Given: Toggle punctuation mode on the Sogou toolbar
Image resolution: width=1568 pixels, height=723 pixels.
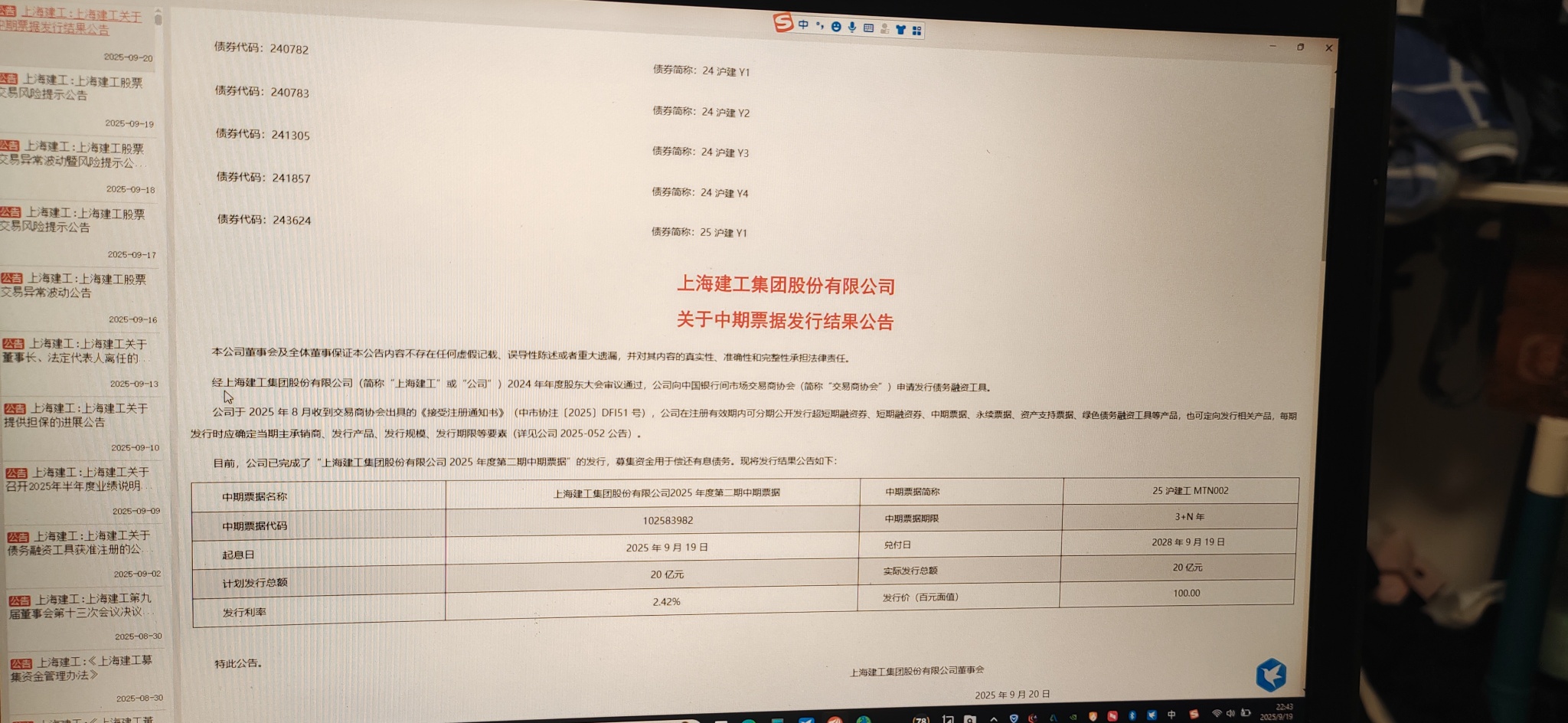Looking at the screenshot, I should tap(820, 25).
